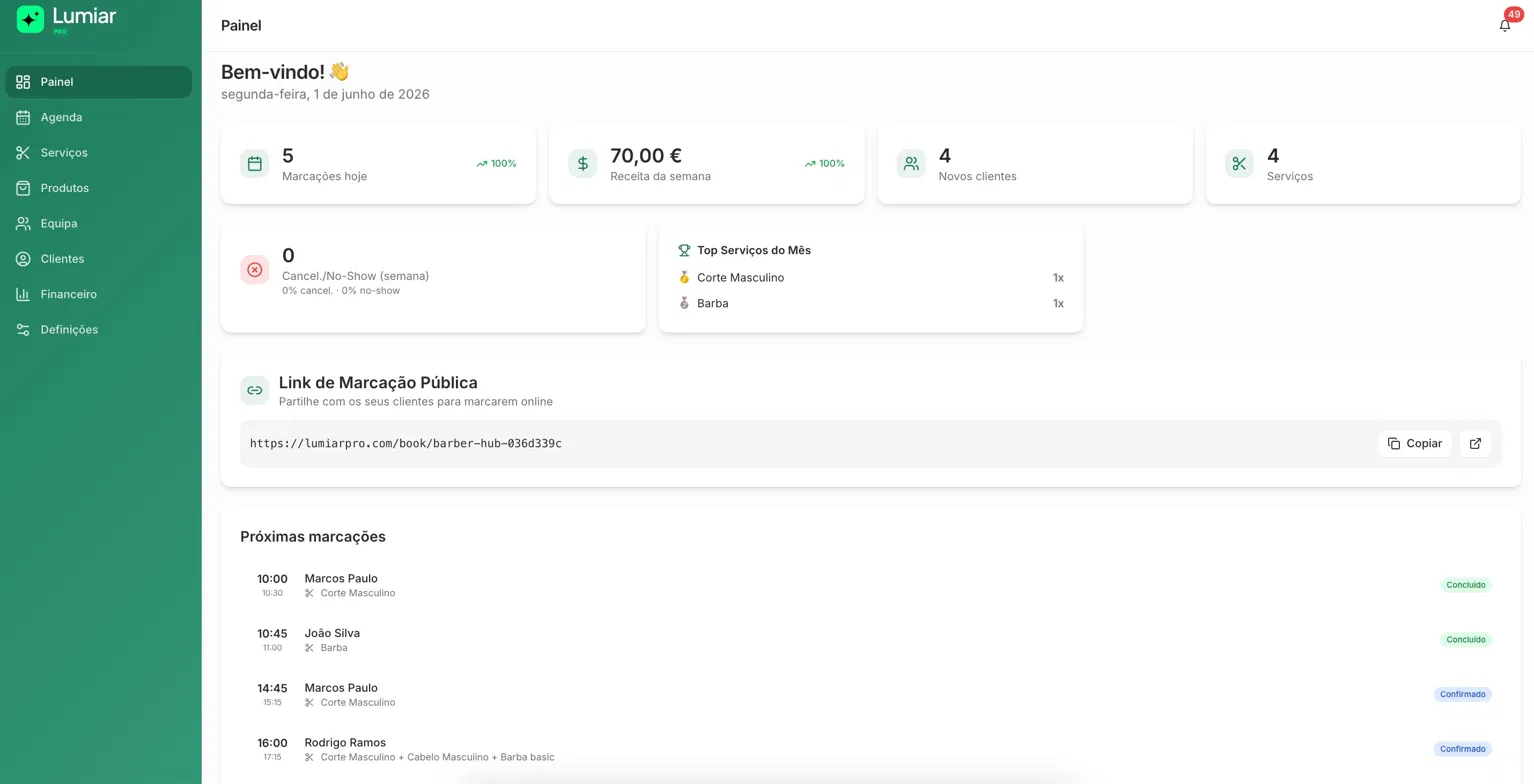The width and height of the screenshot is (1534, 784).
Task: Open public booking link in new tab icon
Action: click(x=1475, y=444)
